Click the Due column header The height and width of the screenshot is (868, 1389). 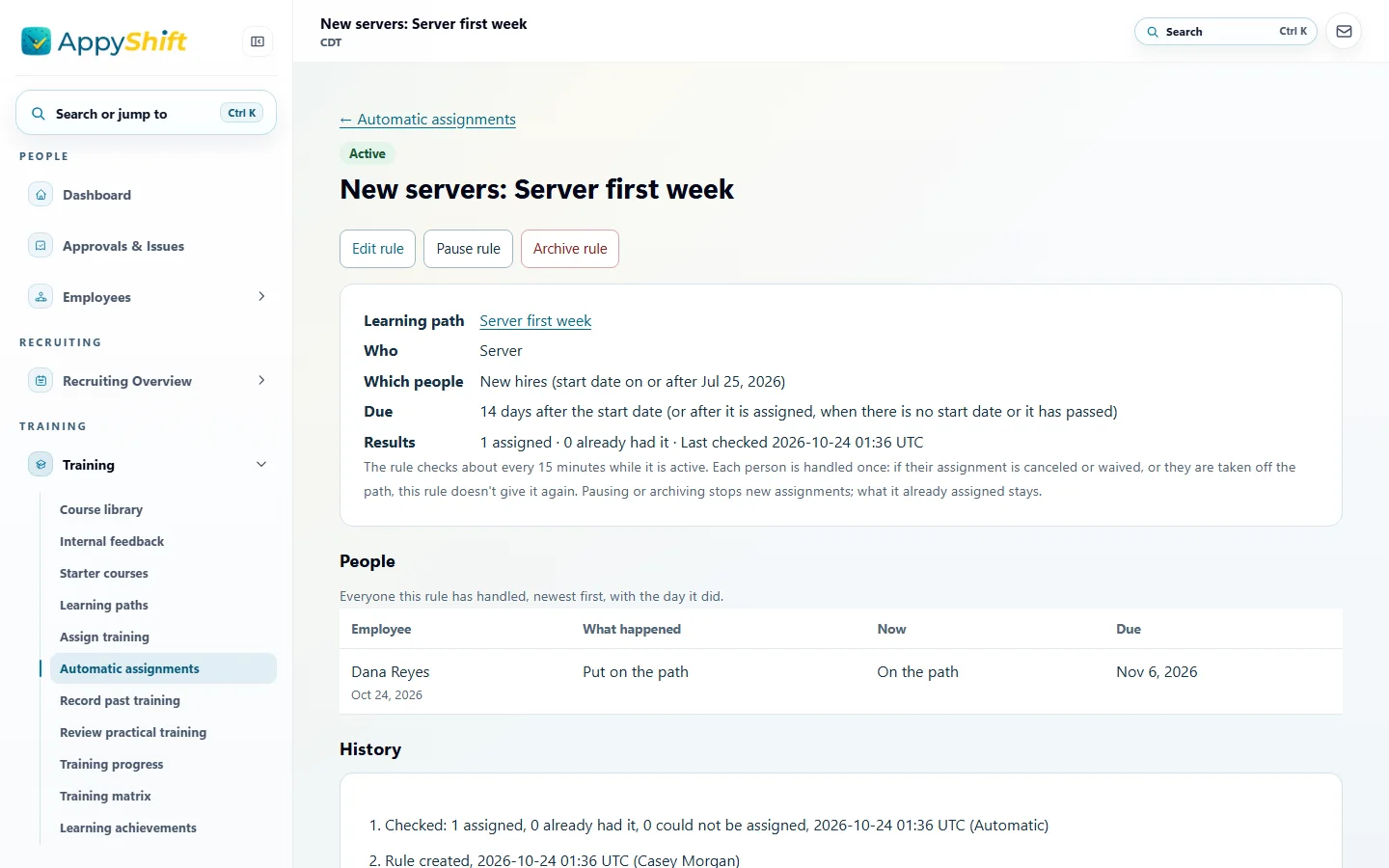coord(1129,629)
